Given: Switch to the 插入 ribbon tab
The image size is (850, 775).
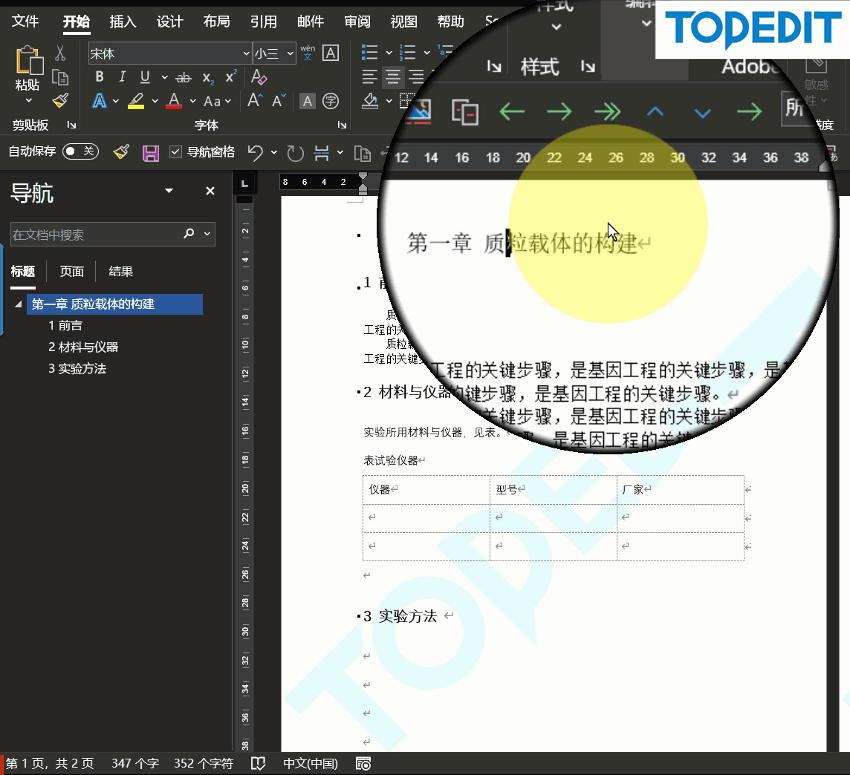Looking at the screenshot, I should coord(122,22).
